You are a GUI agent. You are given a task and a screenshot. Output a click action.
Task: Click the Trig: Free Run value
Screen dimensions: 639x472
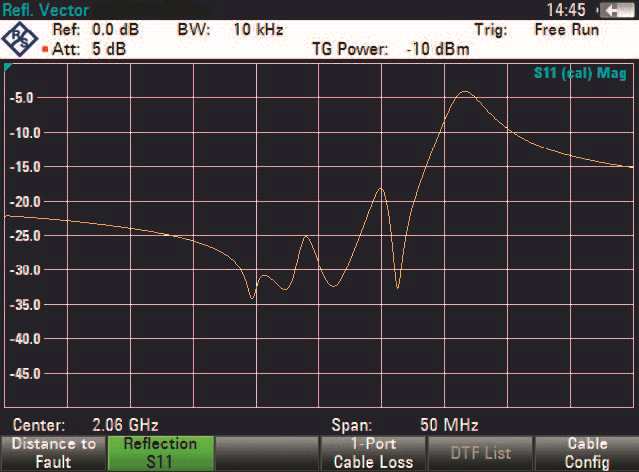click(x=566, y=30)
